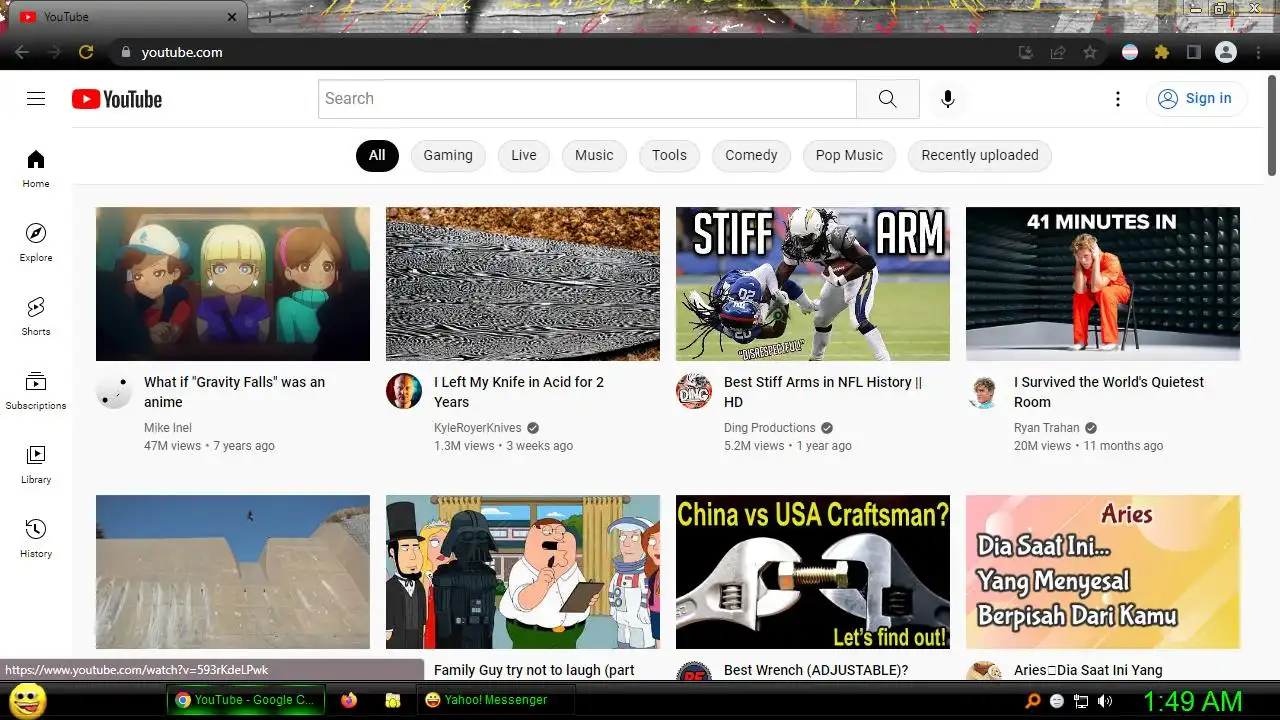Screen dimensions: 1280x720
Task: Open the Family Guy video thumbnail
Action: (x=523, y=572)
